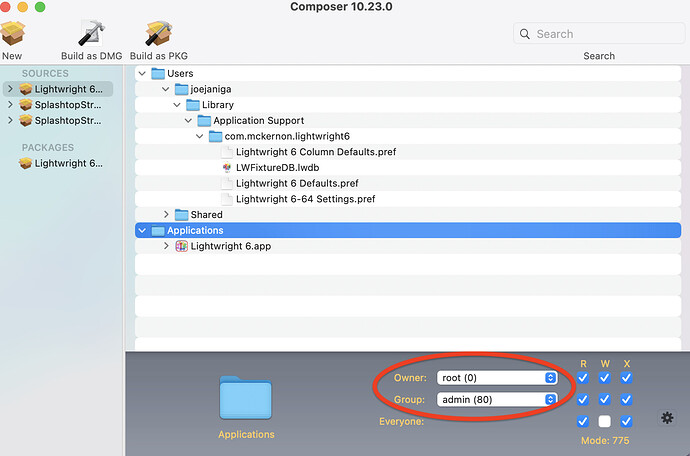This screenshot has width=690, height=456.
Task: Enable Everyone write permission checkbox
Action: coord(605,421)
